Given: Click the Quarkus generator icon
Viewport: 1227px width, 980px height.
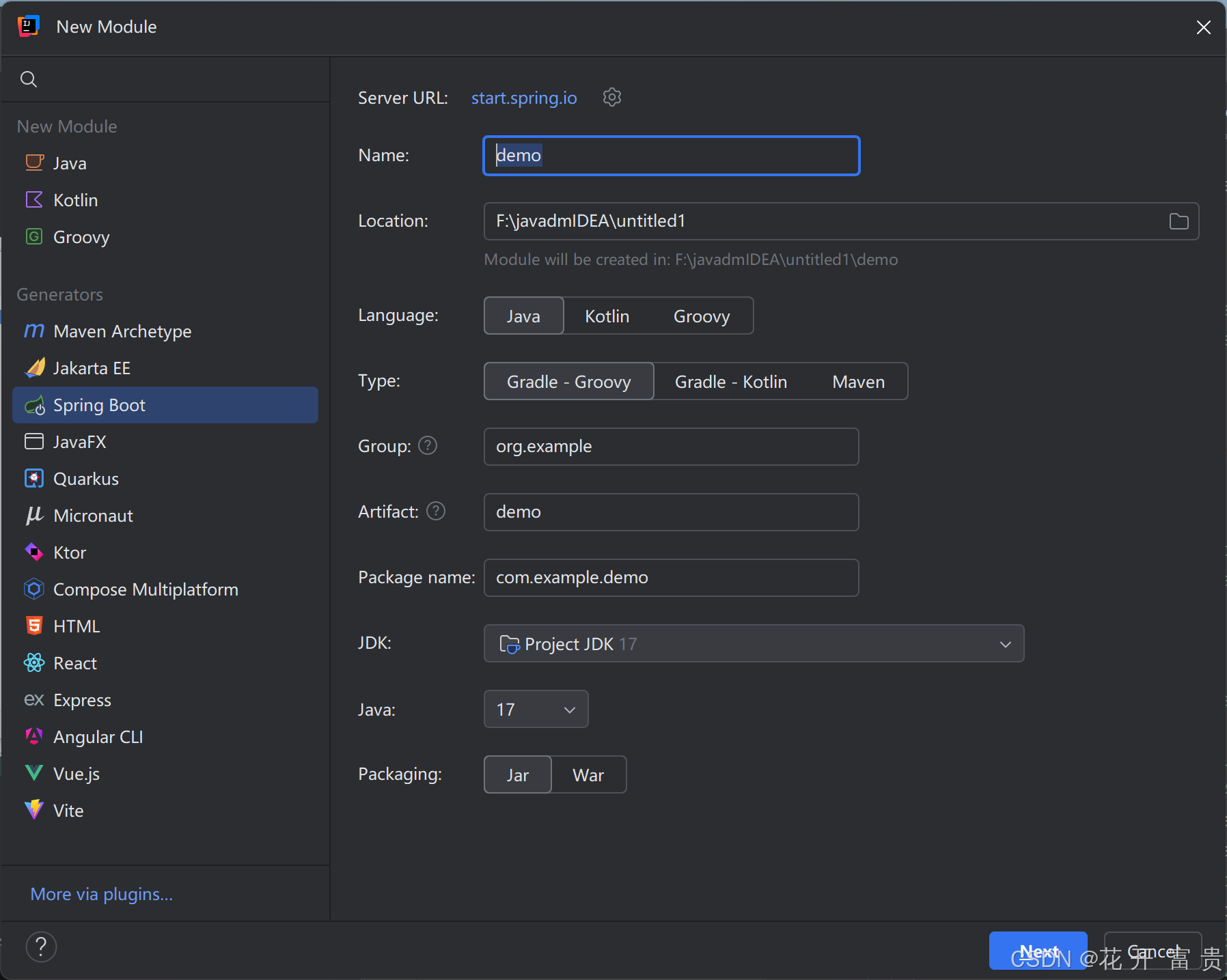Looking at the screenshot, I should [x=34, y=478].
